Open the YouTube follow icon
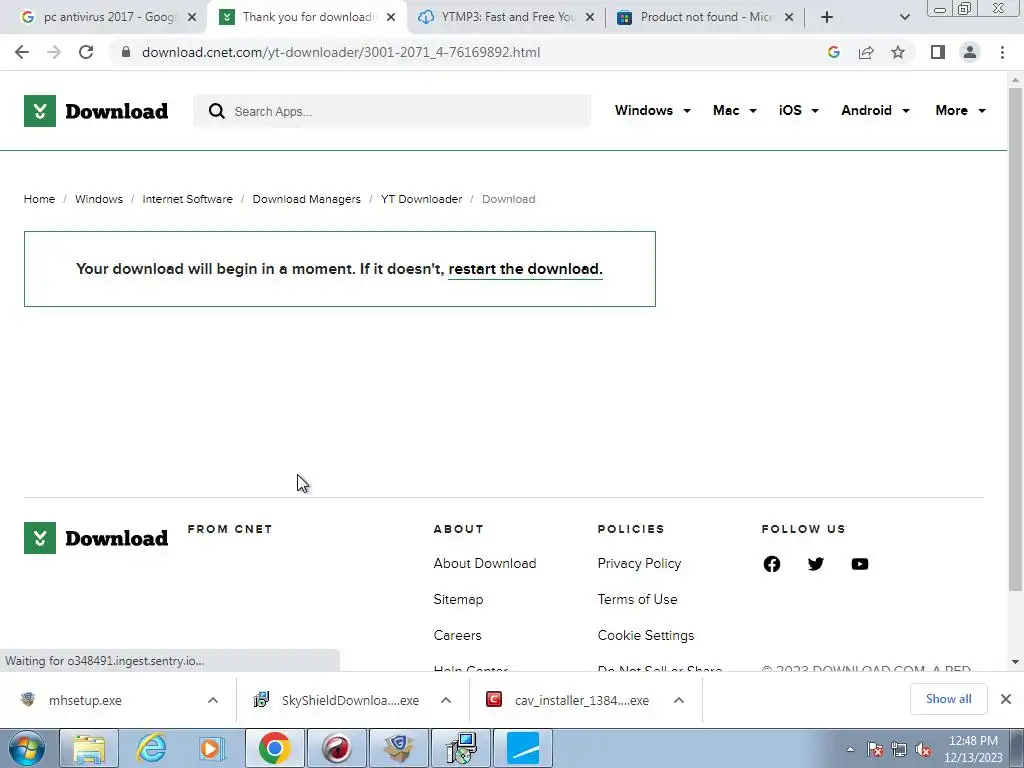 click(860, 564)
